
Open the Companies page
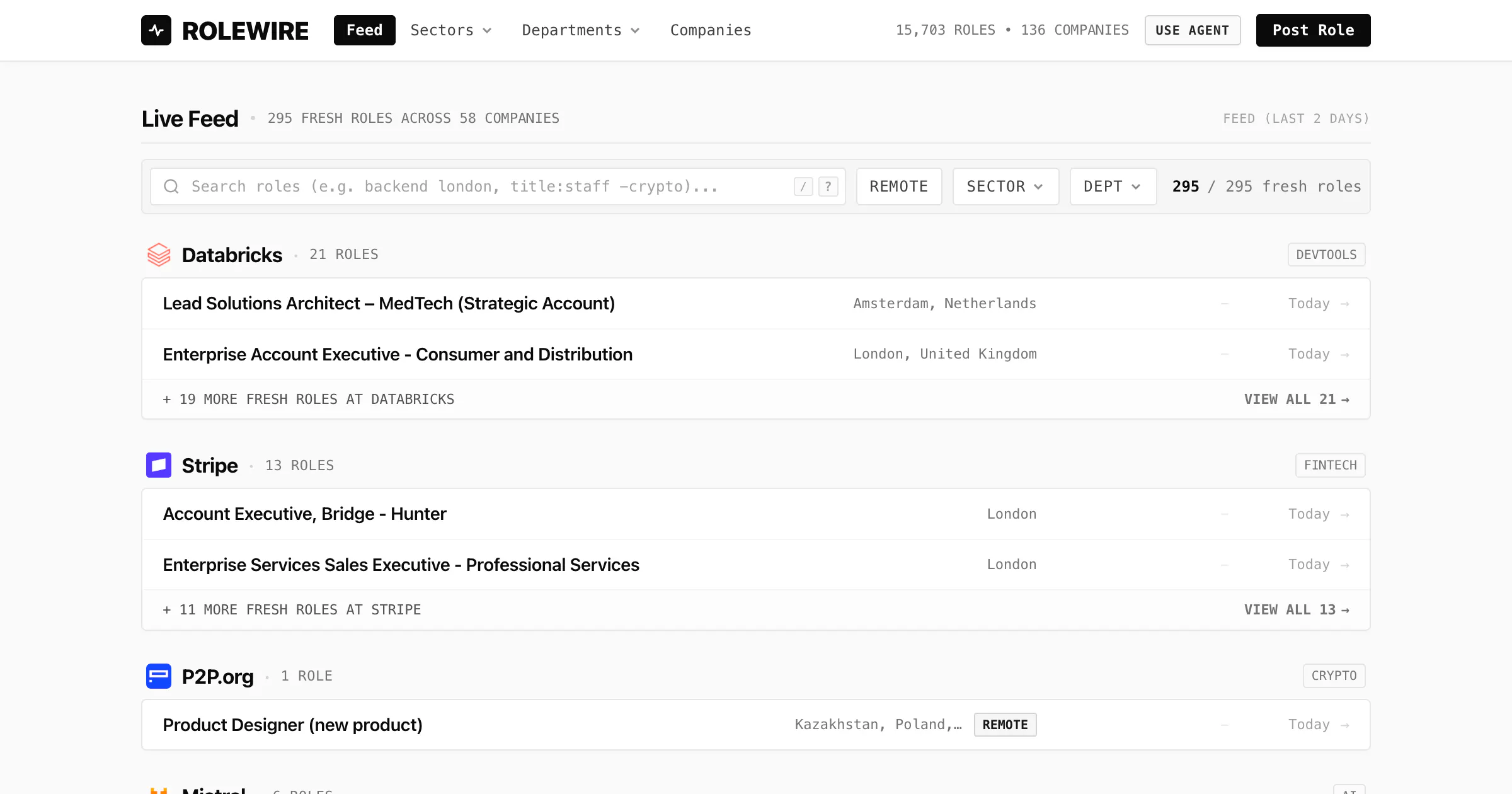pyautogui.click(x=711, y=30)
